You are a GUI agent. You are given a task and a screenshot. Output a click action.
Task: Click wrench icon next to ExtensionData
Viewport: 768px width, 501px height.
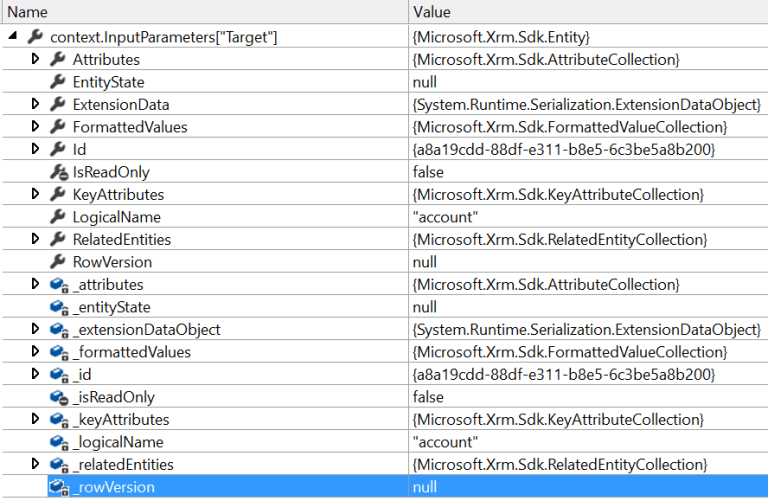58,104
